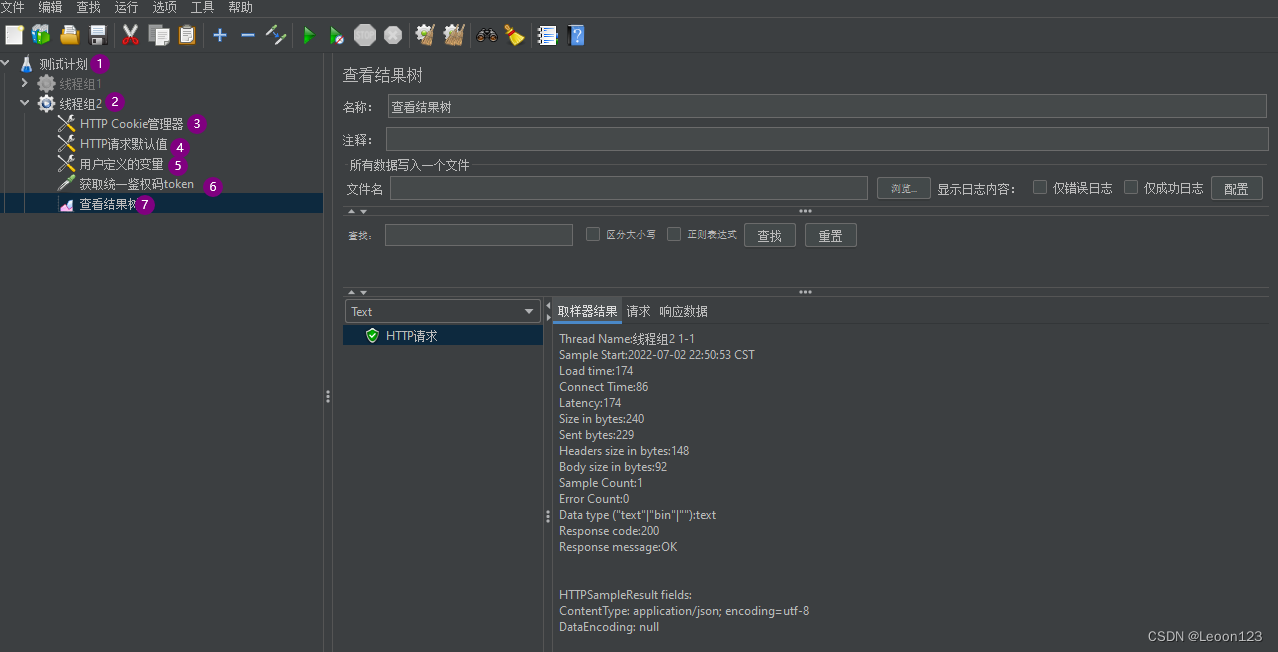Click the Clear All double broom icon
This screenshot has width=1278, height=652.
[x=454, y=35]
